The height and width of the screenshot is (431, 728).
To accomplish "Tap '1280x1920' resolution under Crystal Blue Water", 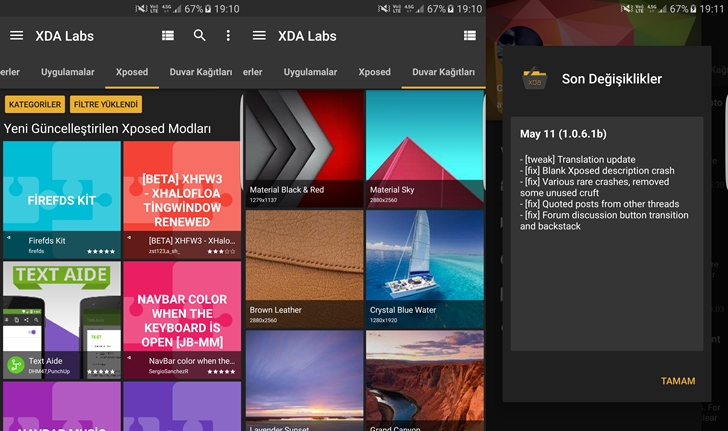I will (x=384, y=320).
